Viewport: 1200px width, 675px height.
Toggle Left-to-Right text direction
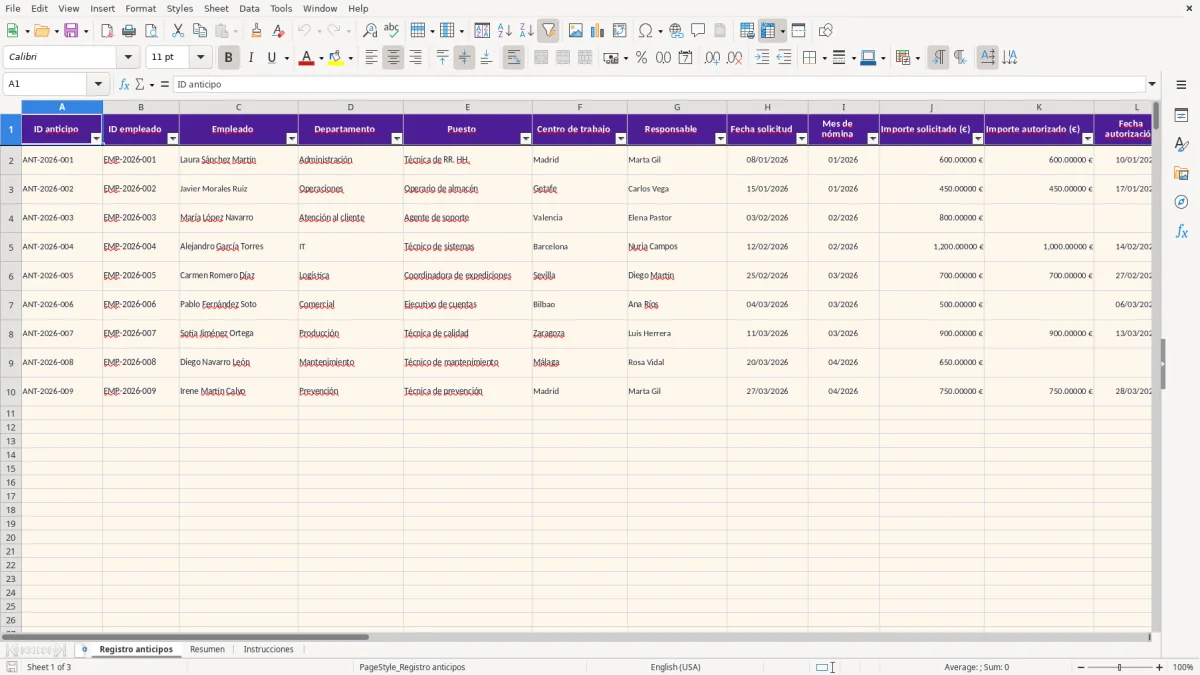938,58
